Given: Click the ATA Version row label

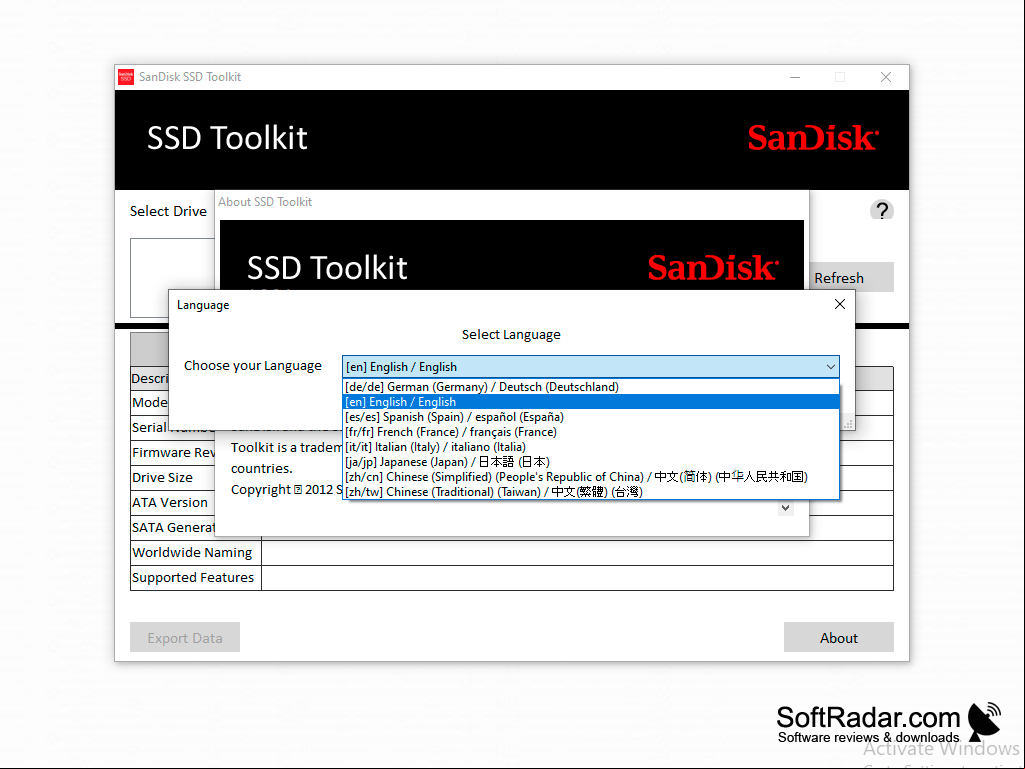Looking at the screenshot, I should tap(170, 502).
